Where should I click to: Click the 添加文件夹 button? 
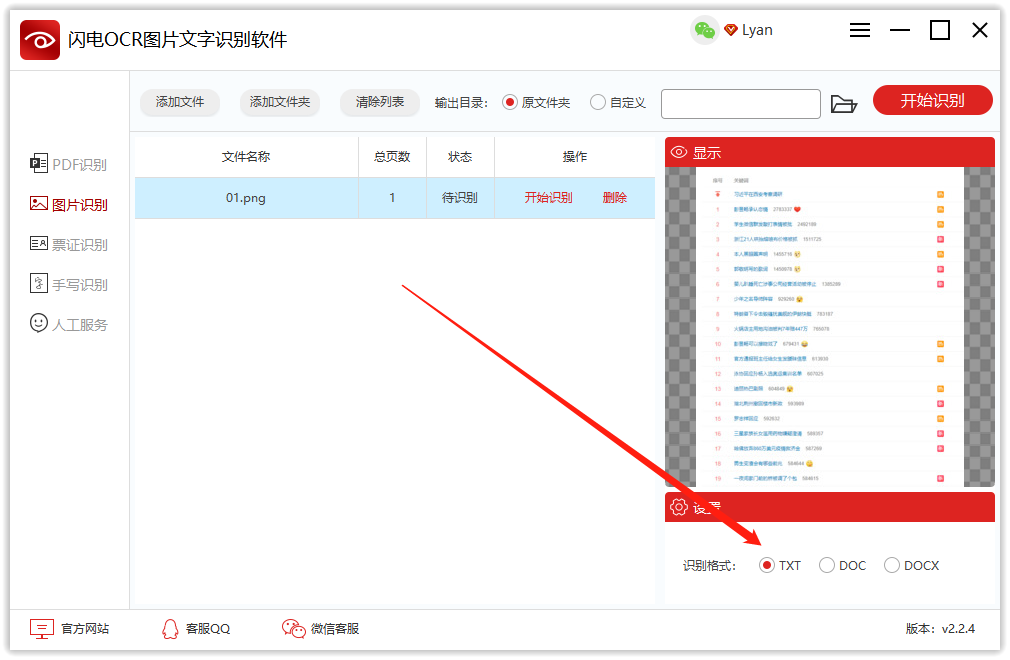(280, 102)
